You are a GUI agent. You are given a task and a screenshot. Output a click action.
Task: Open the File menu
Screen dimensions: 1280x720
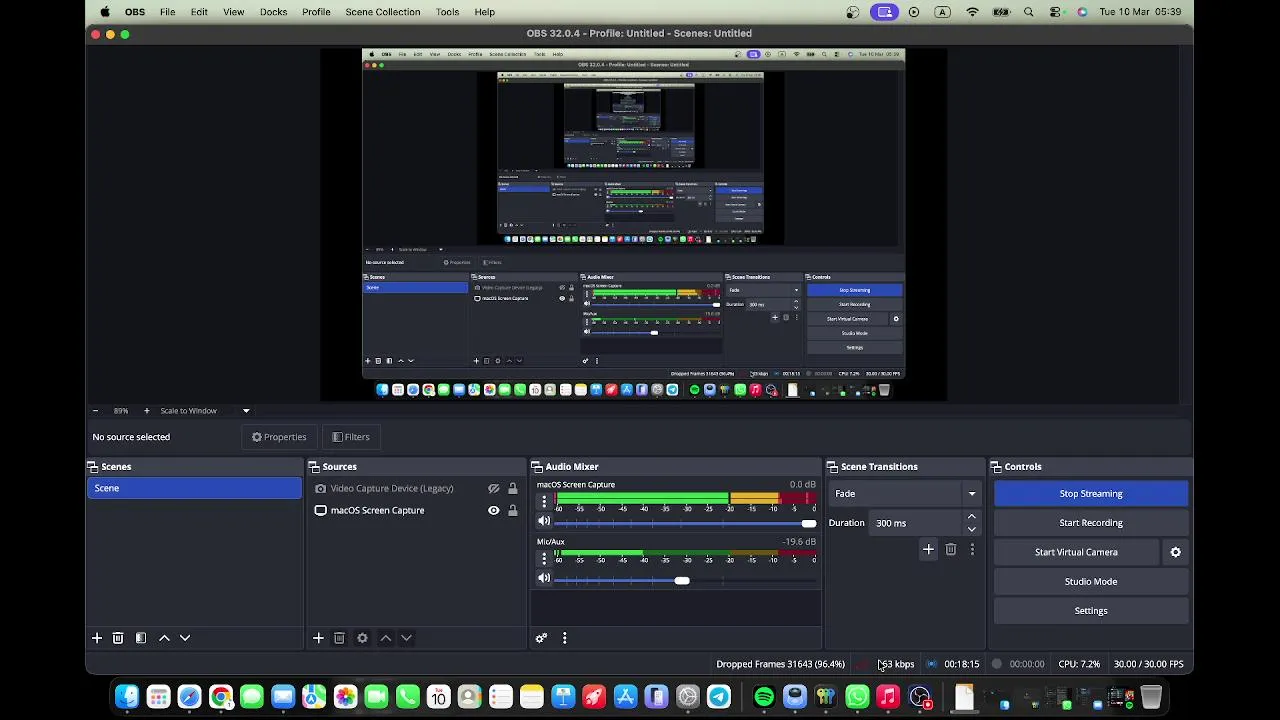pyautogui.click(x=168, y=12)
